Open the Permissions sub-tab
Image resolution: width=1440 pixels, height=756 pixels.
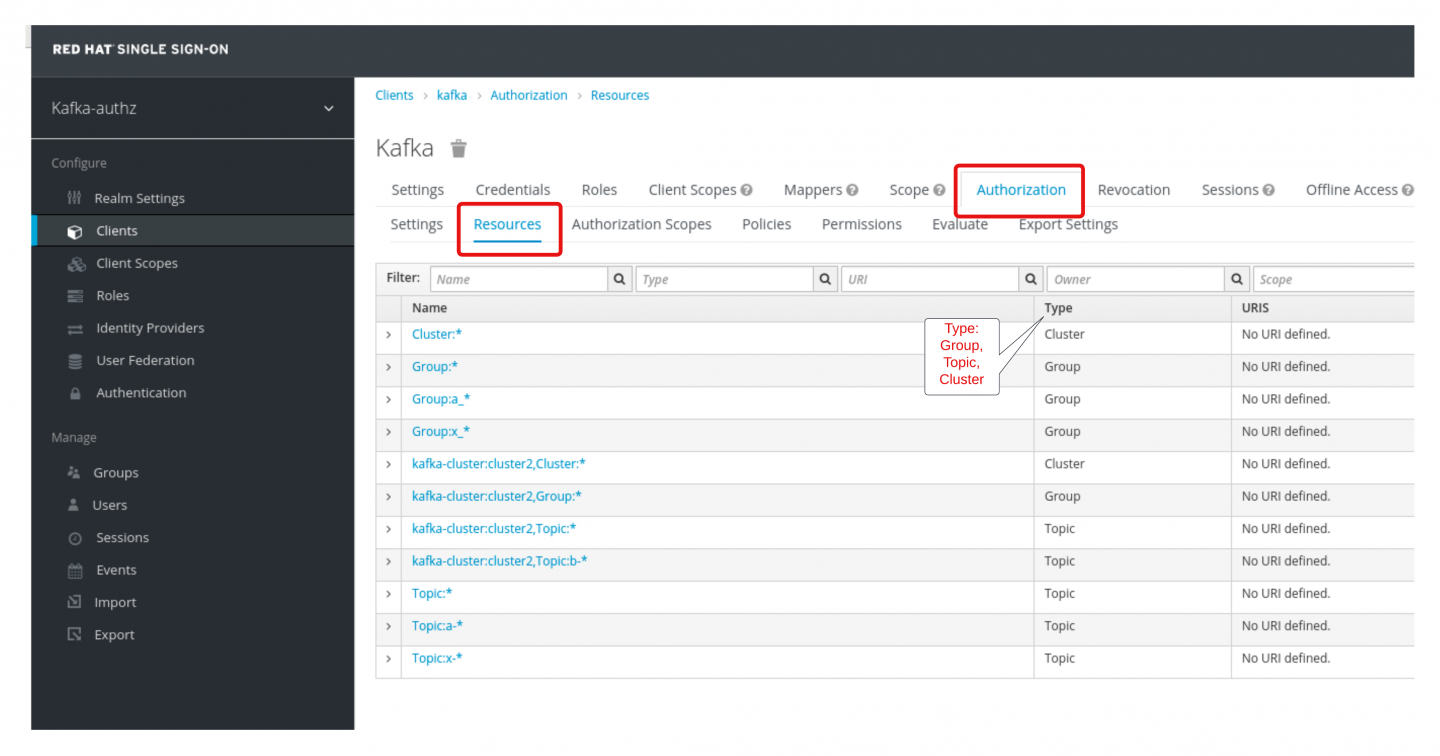[861, 224]
